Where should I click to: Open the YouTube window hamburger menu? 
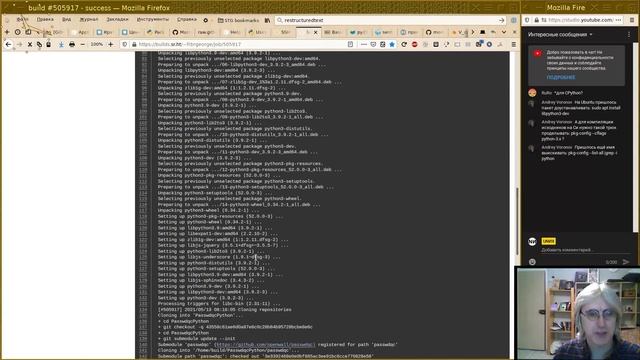point(632,20)
